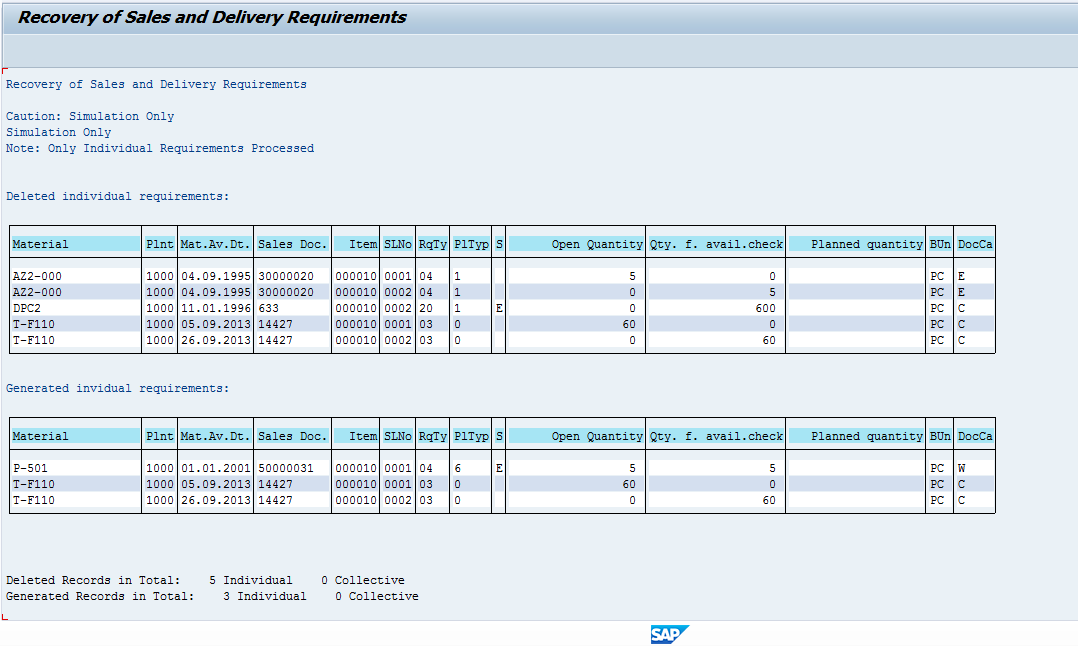Click the bold italic page title

[212, 17]
